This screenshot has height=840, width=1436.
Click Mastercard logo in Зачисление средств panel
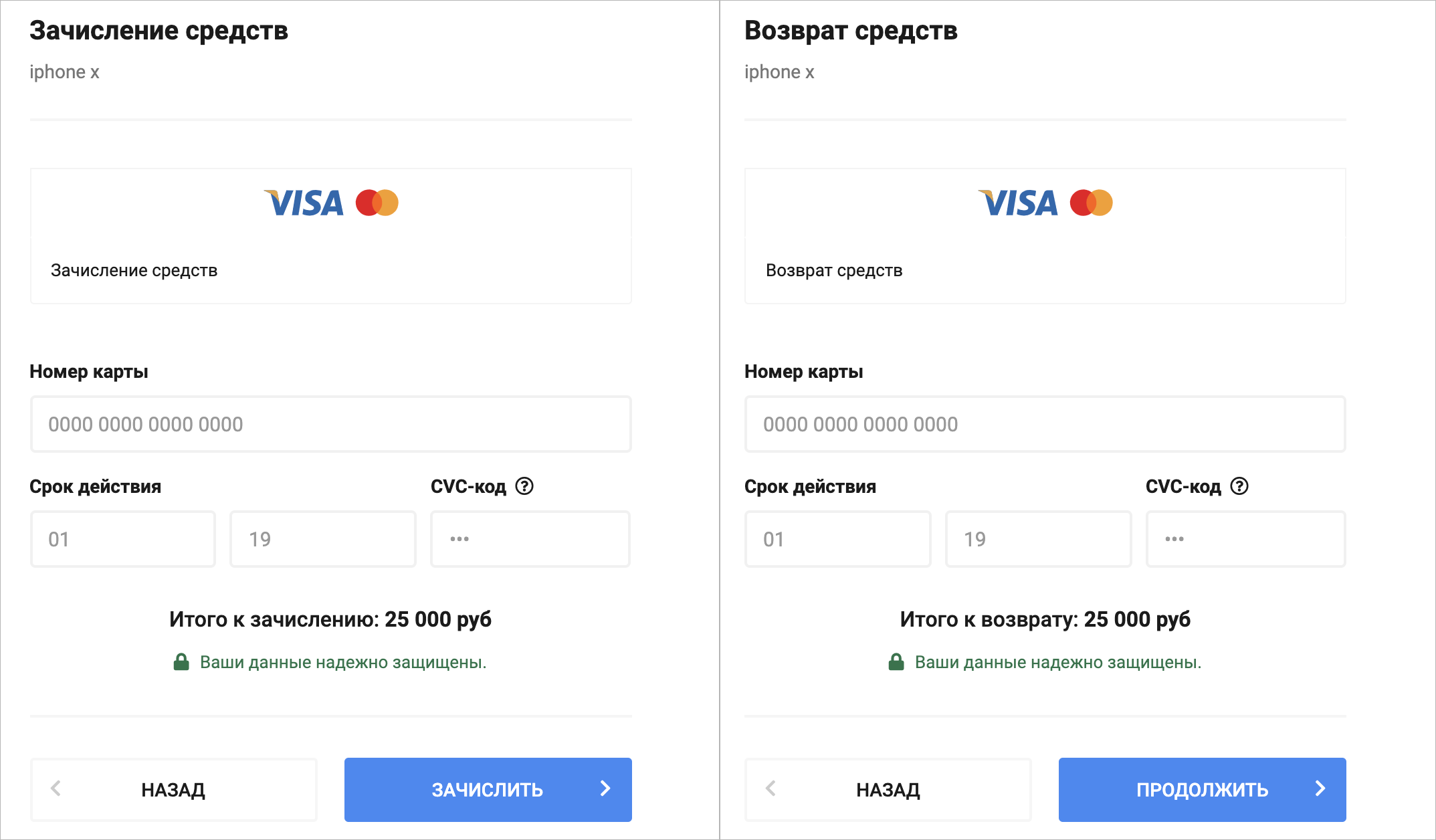pyautogui.click(x=377, y=203)
